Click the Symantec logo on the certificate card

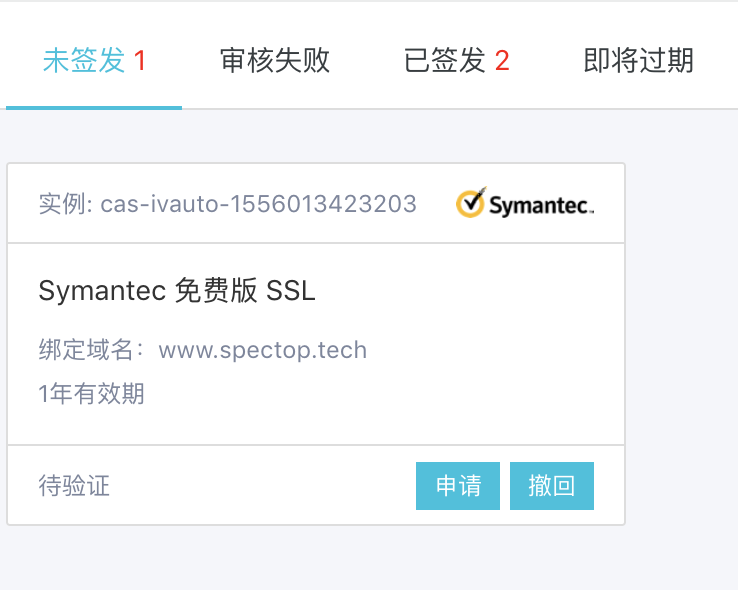(525, 203)
